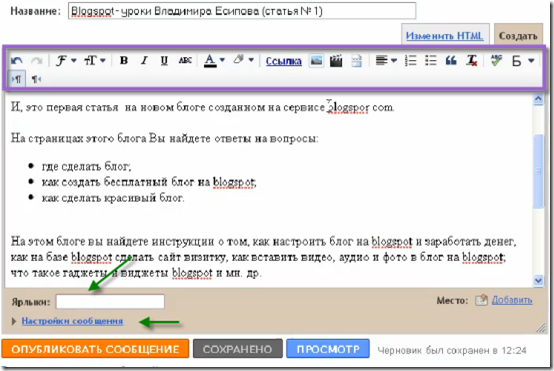The height and width of the screenshot is (371, 554).
Task: Toggle bold formatting
Action: (124, 61)
